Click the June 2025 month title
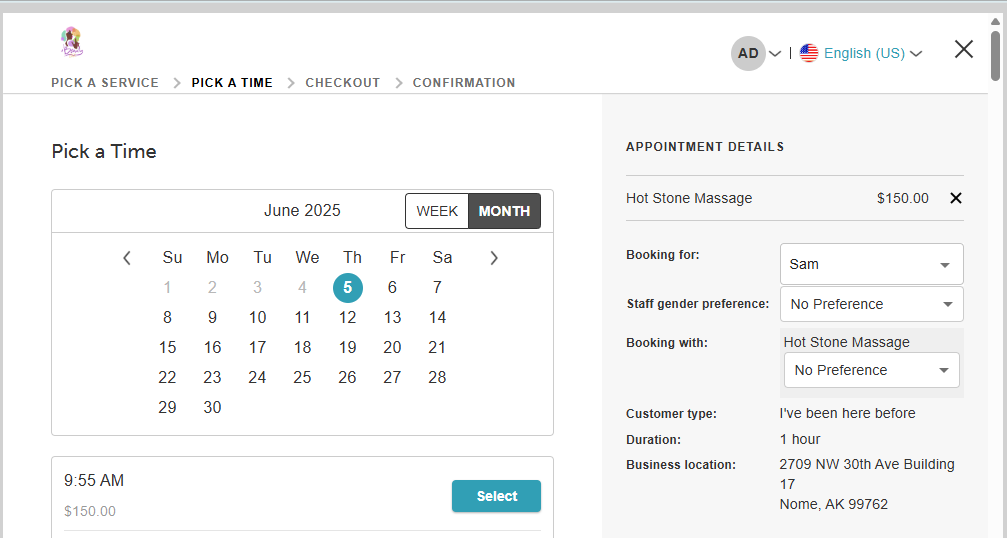 (x=302, y=211)
